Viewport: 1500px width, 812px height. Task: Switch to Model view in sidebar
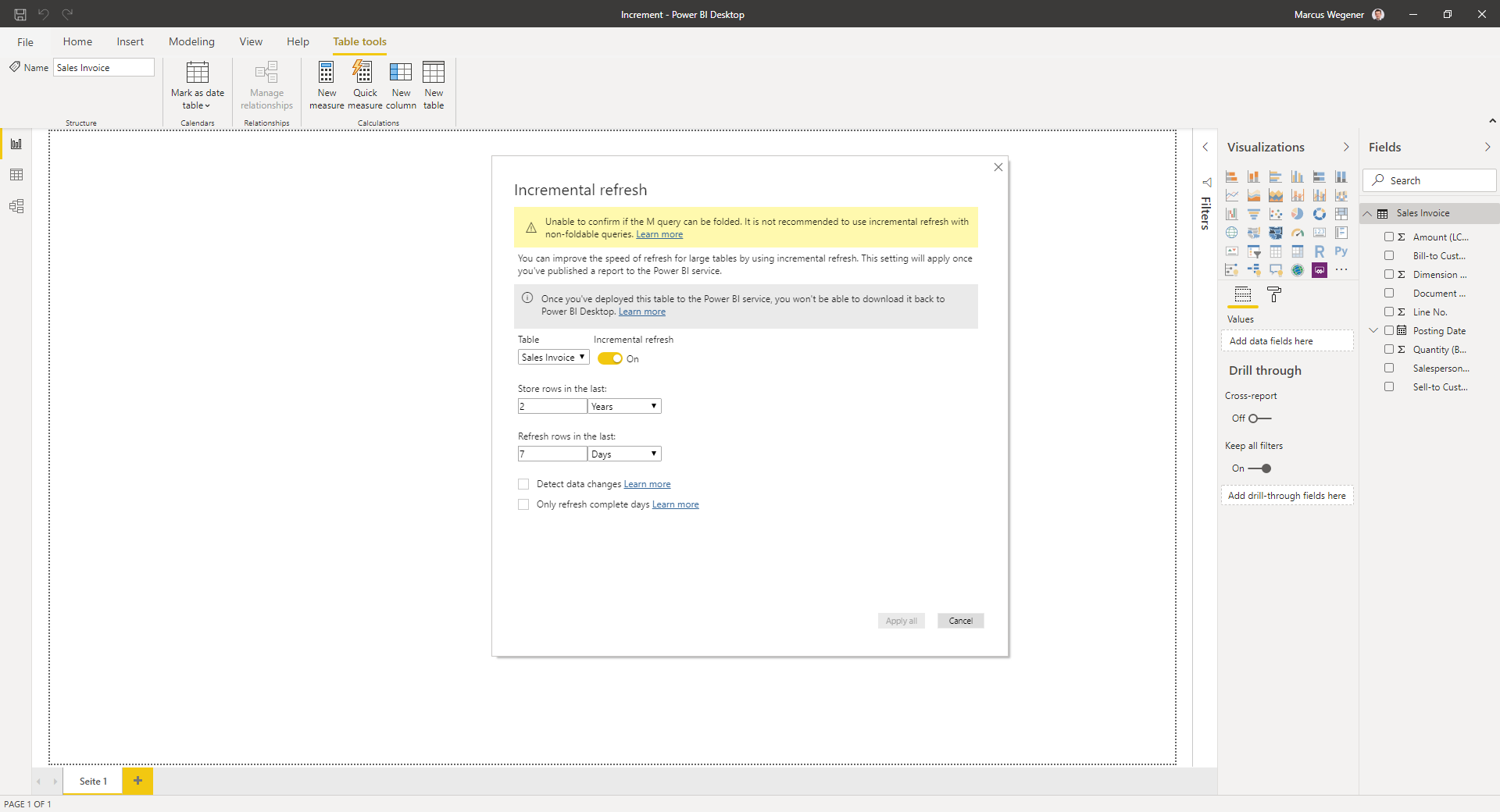pyautogui.click(x=16, y=206)
